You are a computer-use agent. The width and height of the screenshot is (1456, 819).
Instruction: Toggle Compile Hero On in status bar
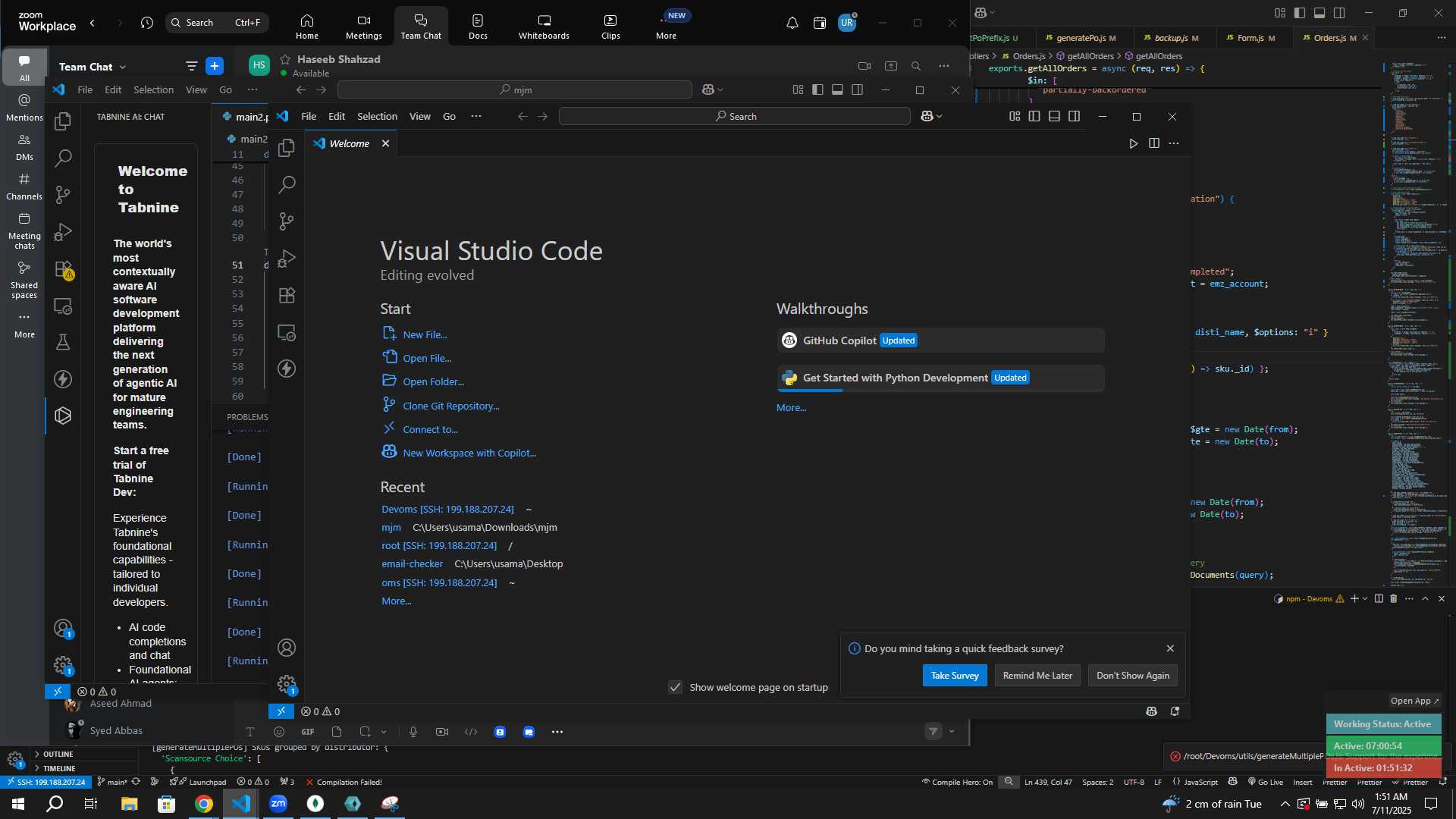tap(957, 782)
